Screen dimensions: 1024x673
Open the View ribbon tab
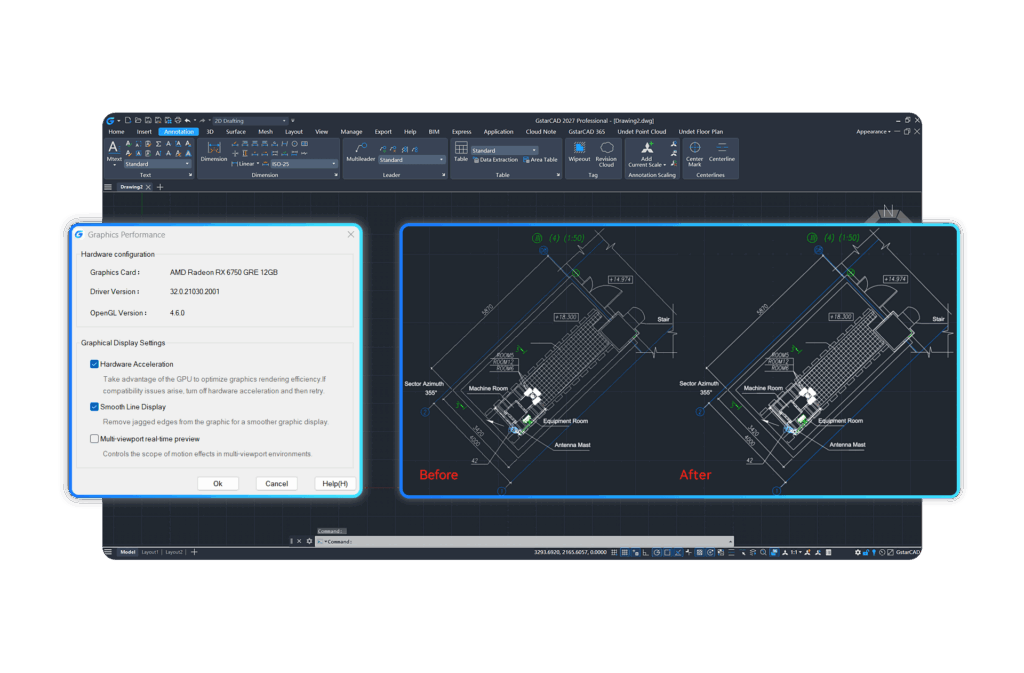point(321,132)
